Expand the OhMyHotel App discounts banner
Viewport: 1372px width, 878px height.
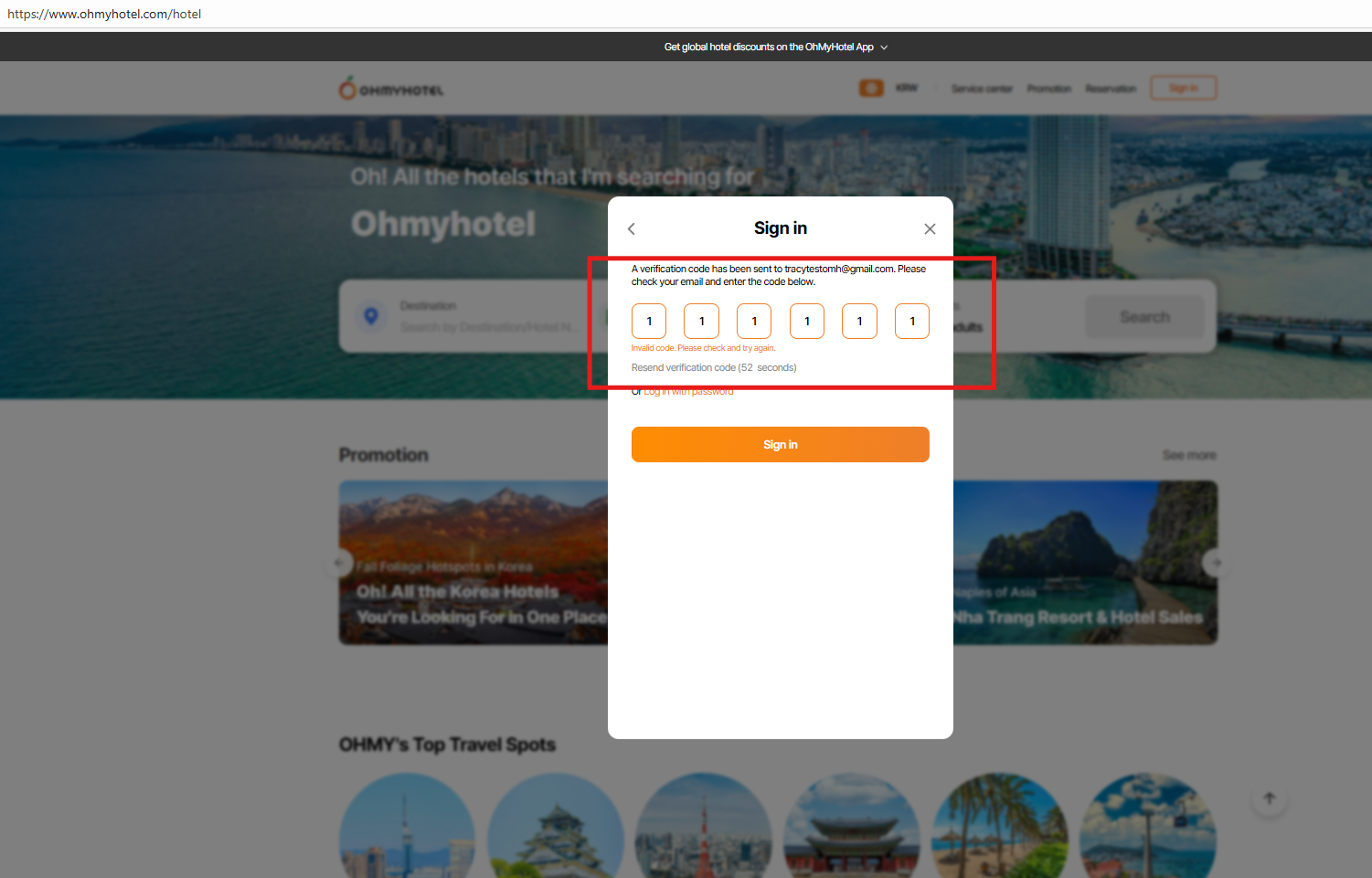point(776,47)
